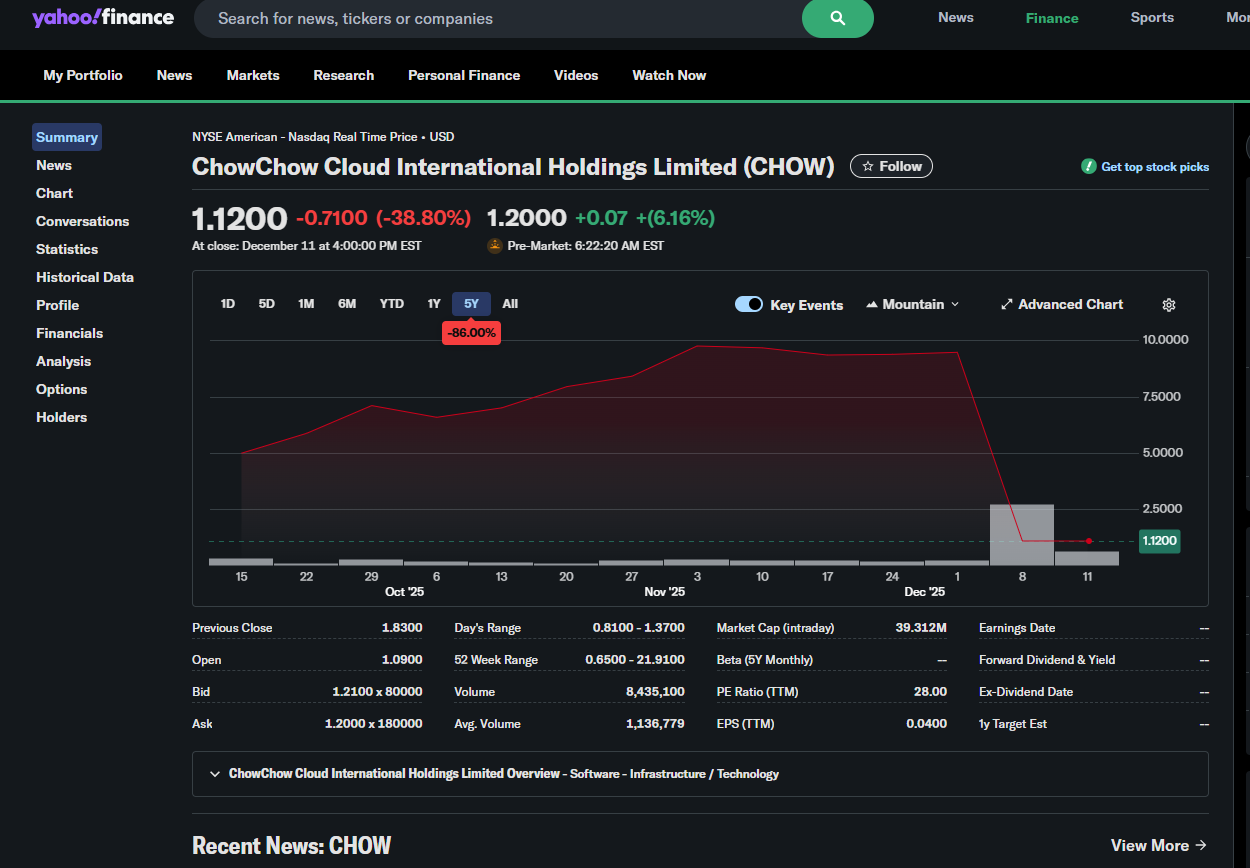This screenshot has height=868, width=1250.
Task: Open My Portfolio in the nav bar
Action: pos(83,76)
